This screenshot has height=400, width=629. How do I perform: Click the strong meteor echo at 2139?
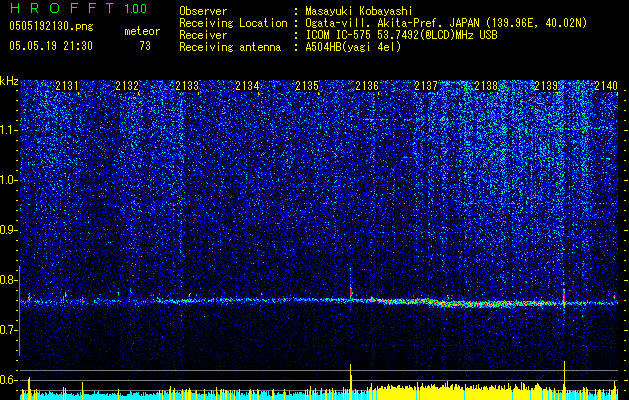tap(564, 298)
